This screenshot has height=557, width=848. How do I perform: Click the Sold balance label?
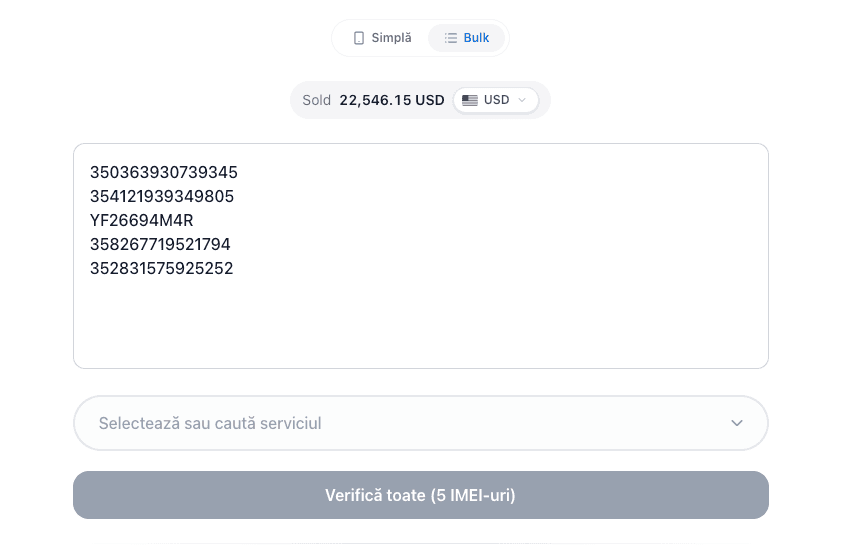tap(316, 100)
